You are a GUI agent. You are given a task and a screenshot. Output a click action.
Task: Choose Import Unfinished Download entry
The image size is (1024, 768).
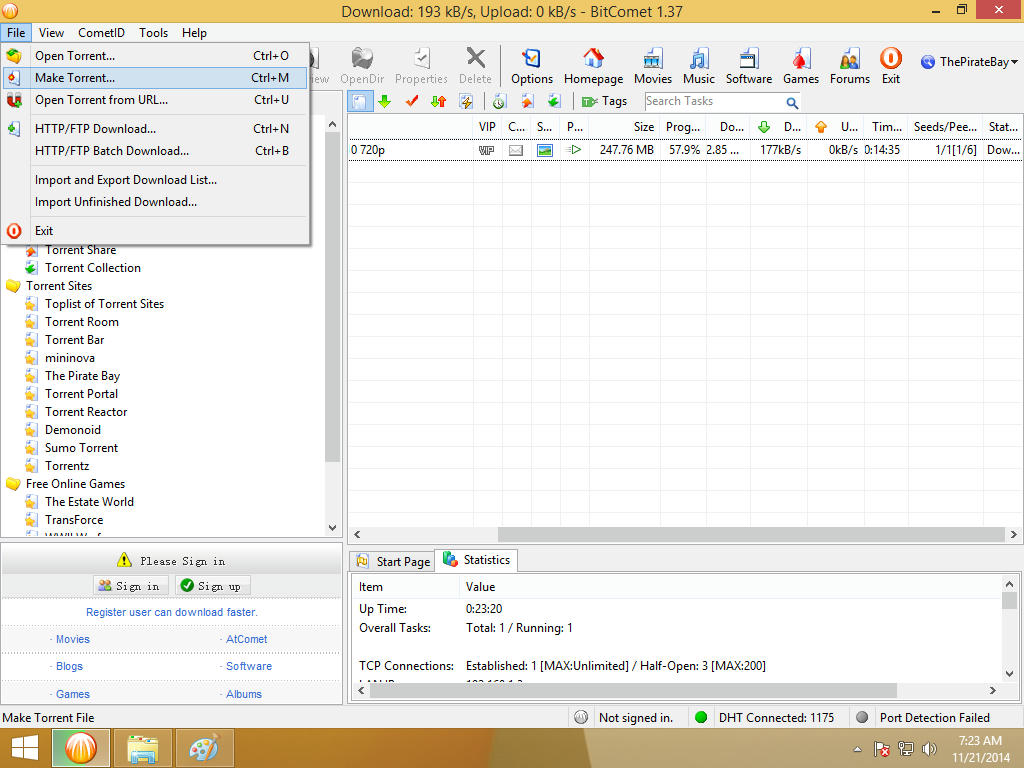(x=155, y=202)
